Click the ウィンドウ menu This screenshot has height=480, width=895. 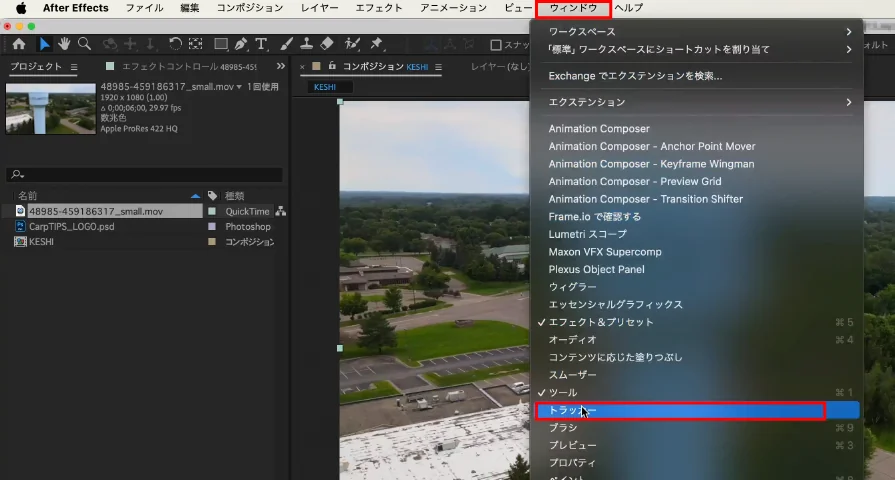[573, 8]
